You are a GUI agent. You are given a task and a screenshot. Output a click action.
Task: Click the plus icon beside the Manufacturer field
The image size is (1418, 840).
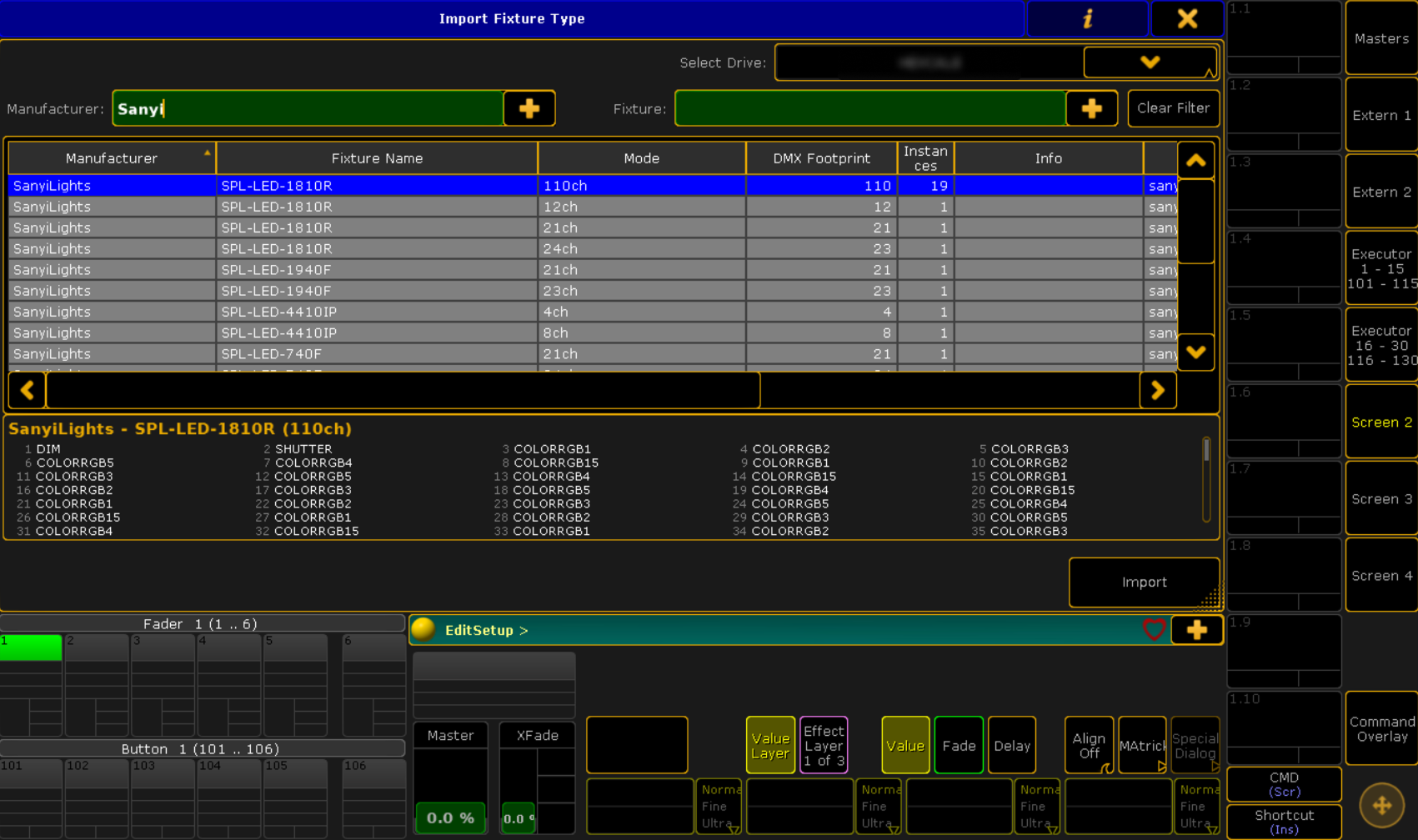pyautogui.click(x=529, y=108)
